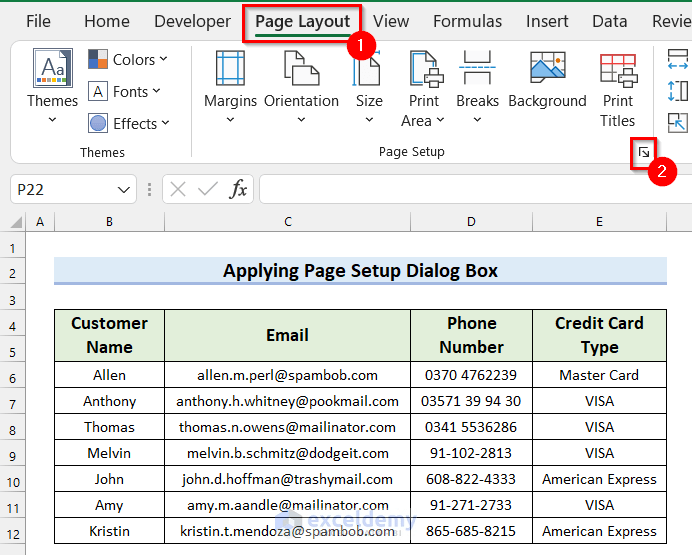Click the Orientation icon
Viewport: 692px width, 555px height.
(301, 68)
